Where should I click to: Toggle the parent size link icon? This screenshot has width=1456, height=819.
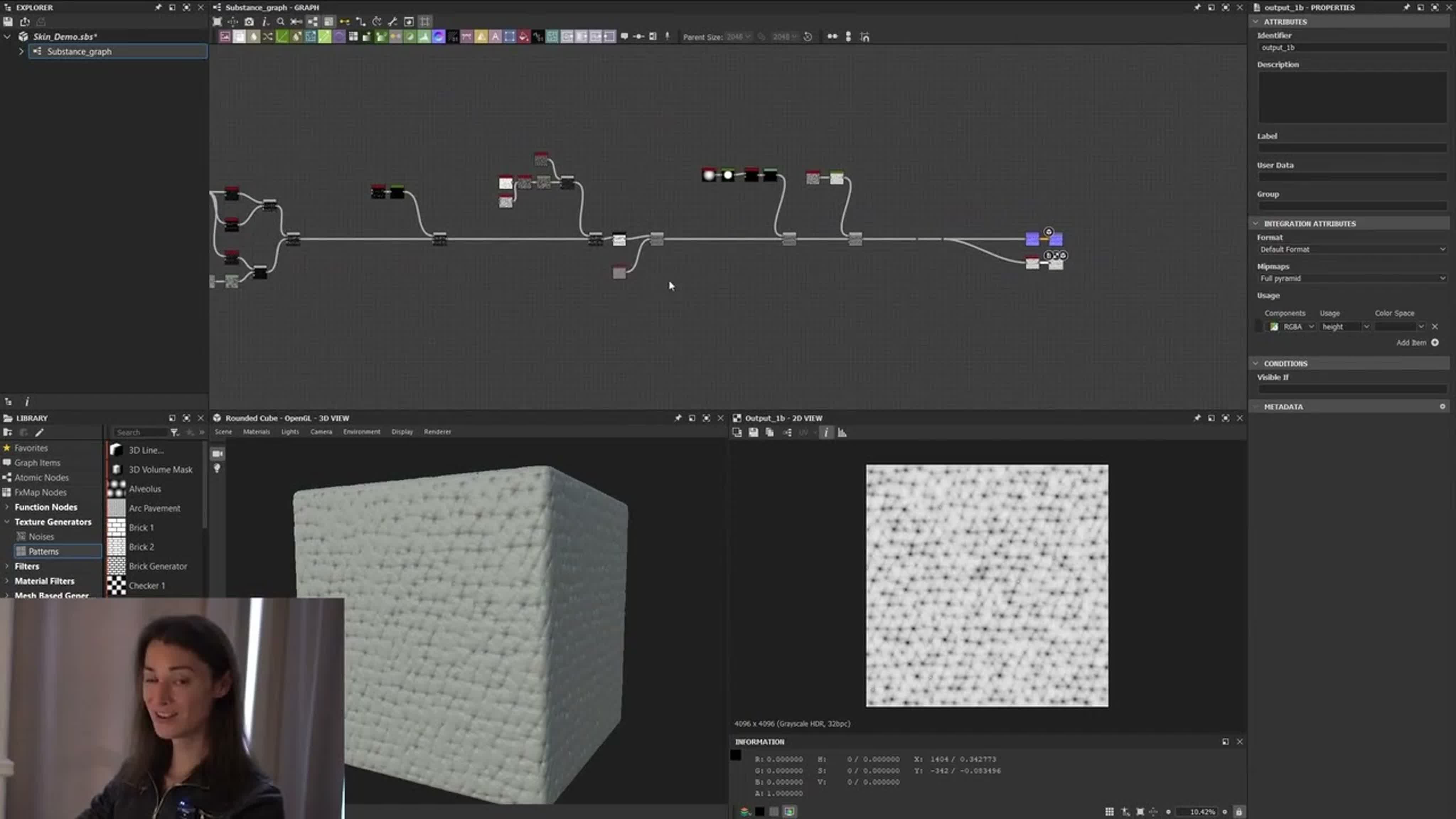[761, 37]
